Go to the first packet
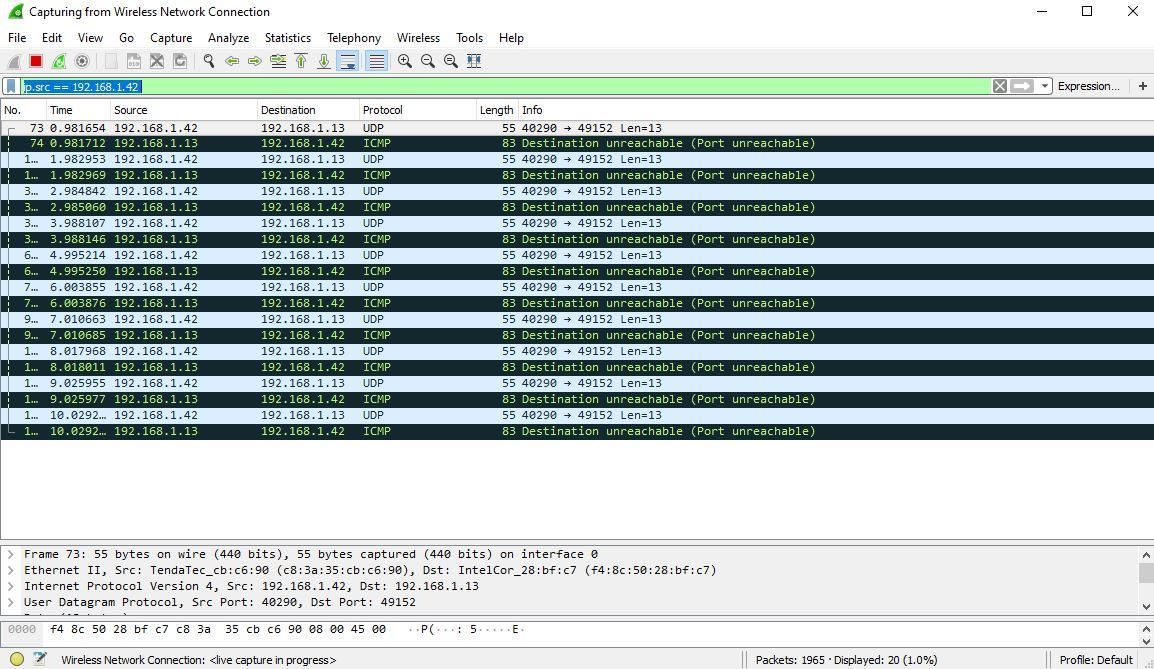This screenshot has width=1154, height=669. 301,61
